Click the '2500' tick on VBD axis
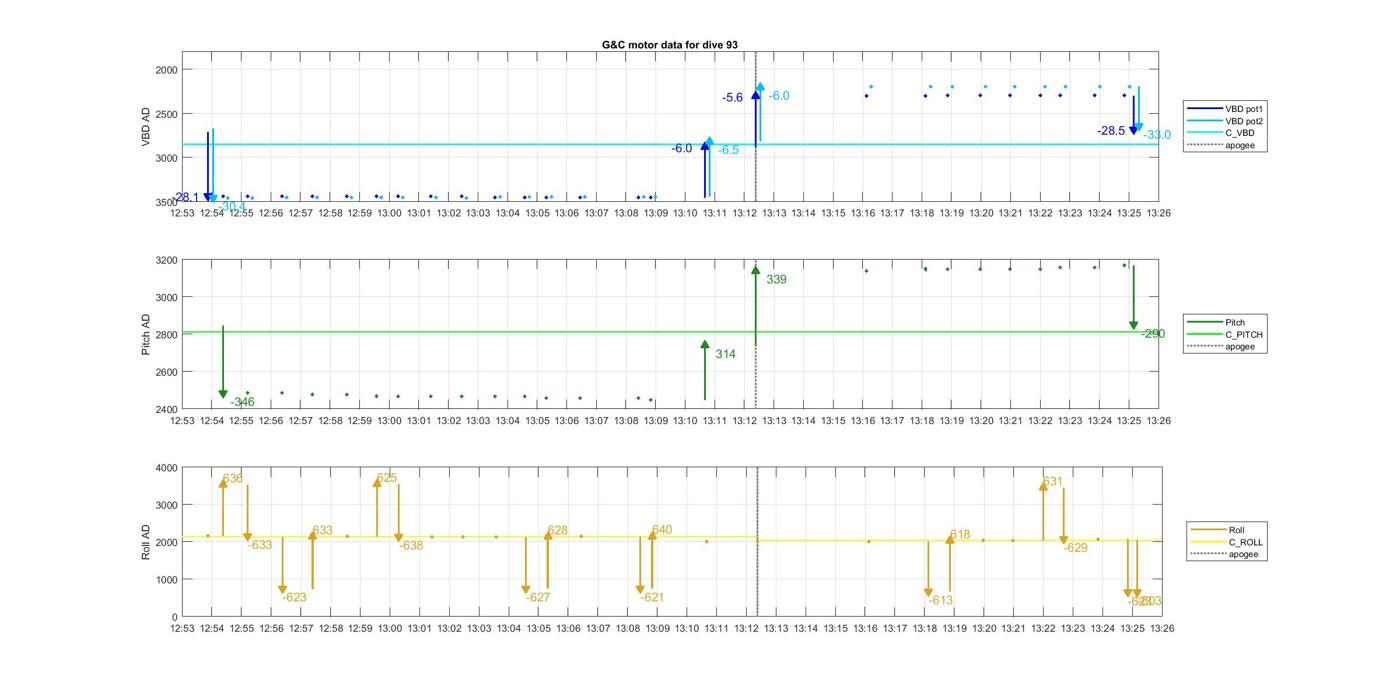Image resolution: width=1400 pixels, height=693 pixels. pos(165,114)
